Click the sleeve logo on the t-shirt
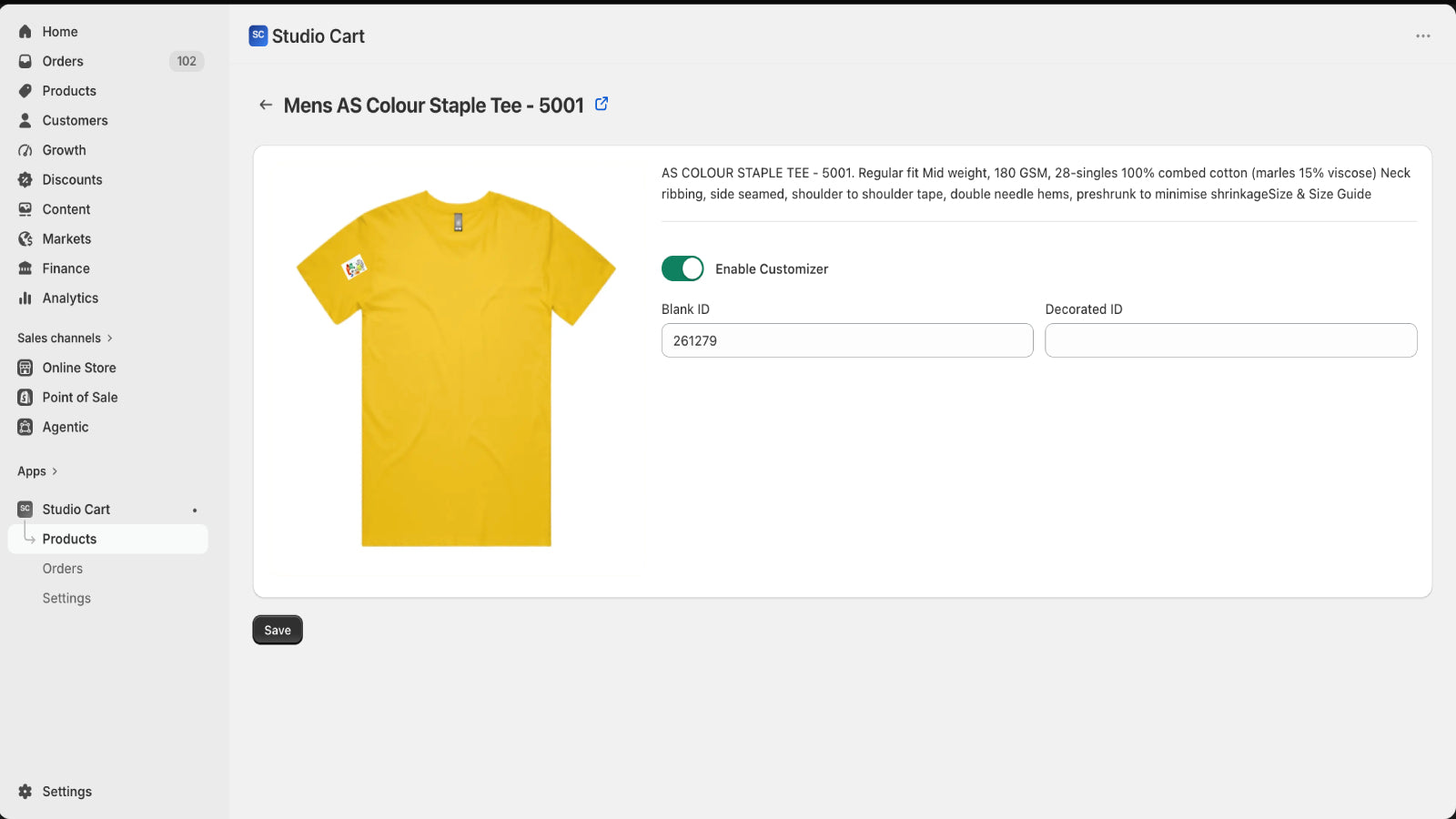The image size is (1456, 819). (354, 267)
